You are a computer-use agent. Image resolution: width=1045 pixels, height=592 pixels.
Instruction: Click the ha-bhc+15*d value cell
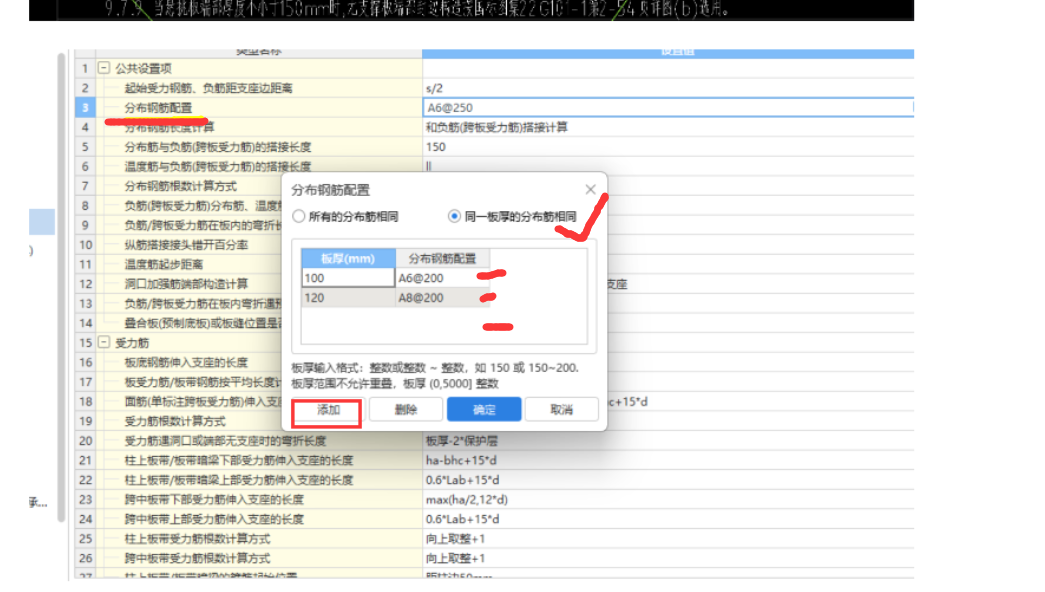click(x=668, y=461)
